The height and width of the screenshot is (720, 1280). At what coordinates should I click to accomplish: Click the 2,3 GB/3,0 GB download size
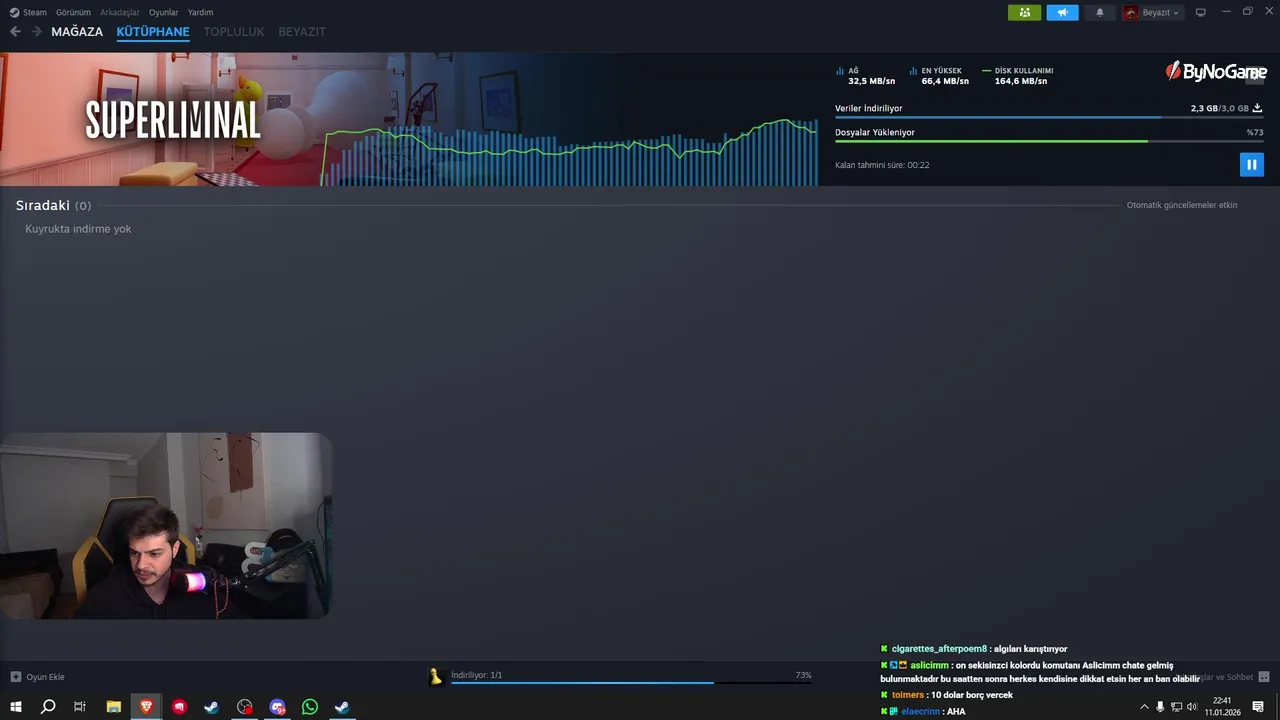(x=1219, y=108)
